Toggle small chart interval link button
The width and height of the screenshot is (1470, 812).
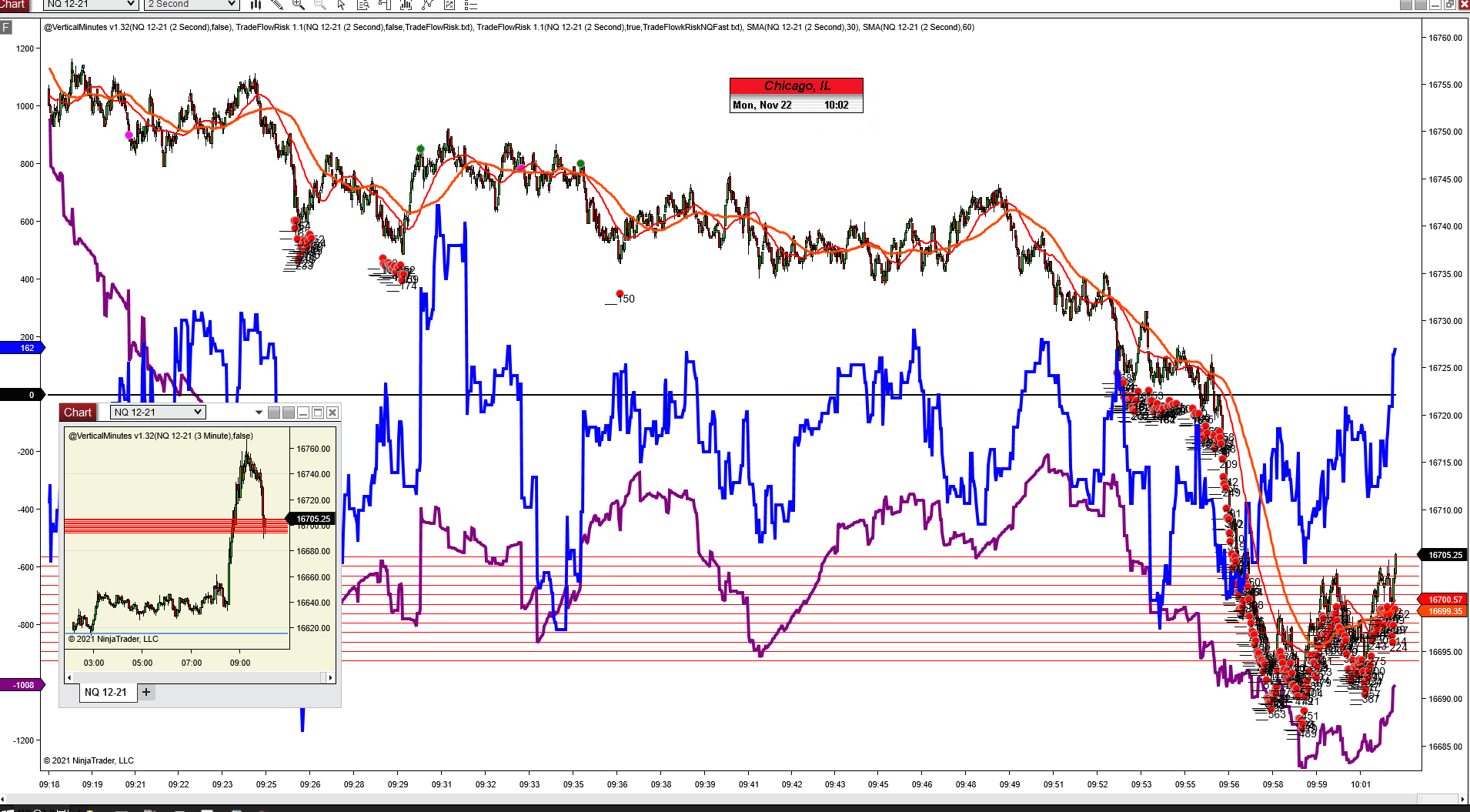click(289, 413)
